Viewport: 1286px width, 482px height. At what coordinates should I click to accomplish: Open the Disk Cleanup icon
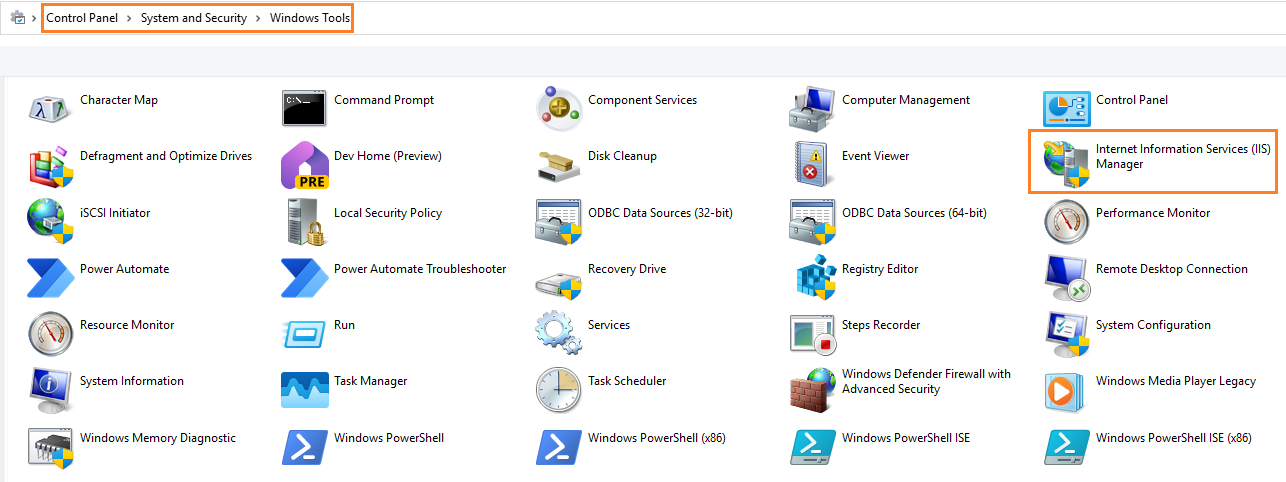coord(559,164)
